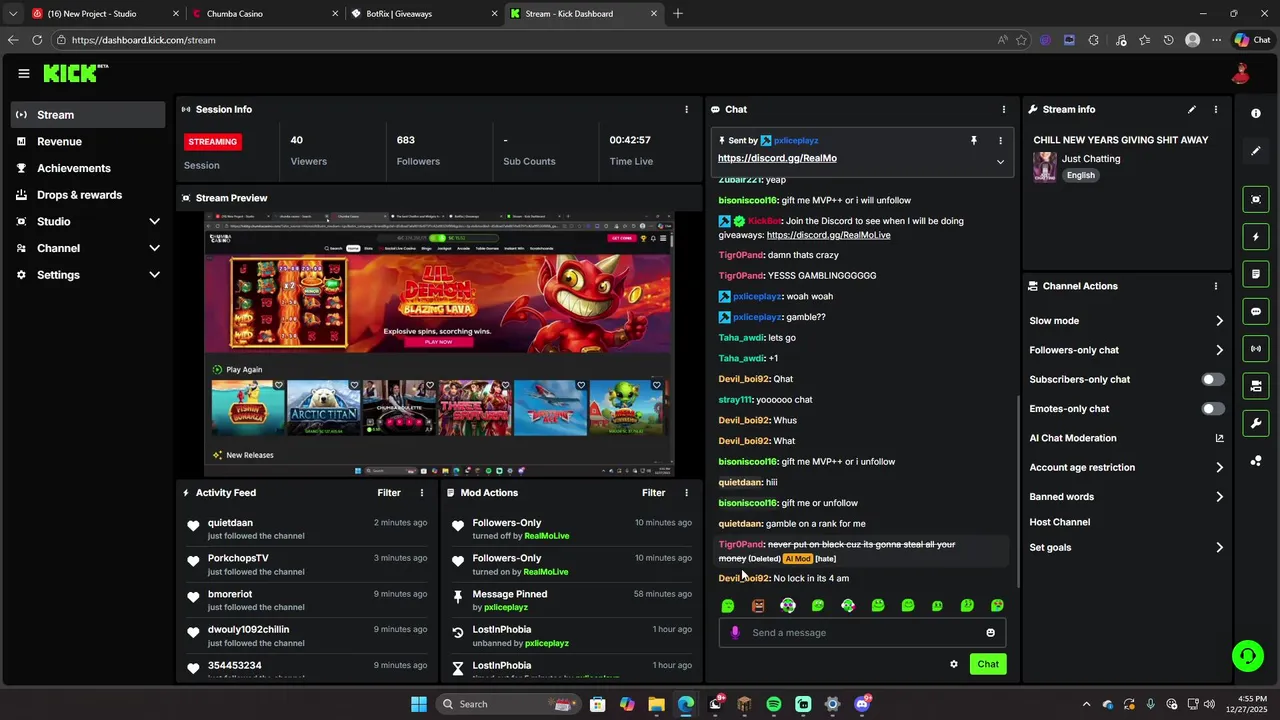Click Filter in the Mod Actions header
The height and width of the screenshot is (720, 1280).
[x=653, y=493]
